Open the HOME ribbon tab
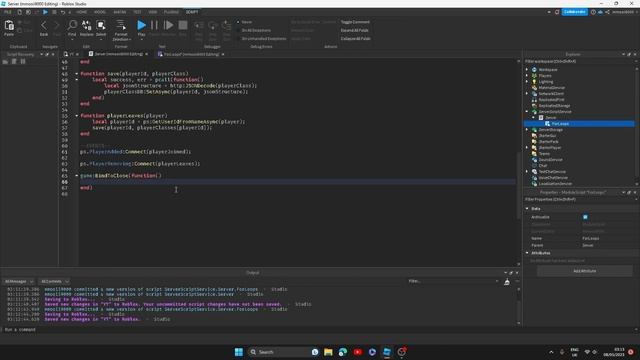640x360 pixels. [x=81, y=12]
